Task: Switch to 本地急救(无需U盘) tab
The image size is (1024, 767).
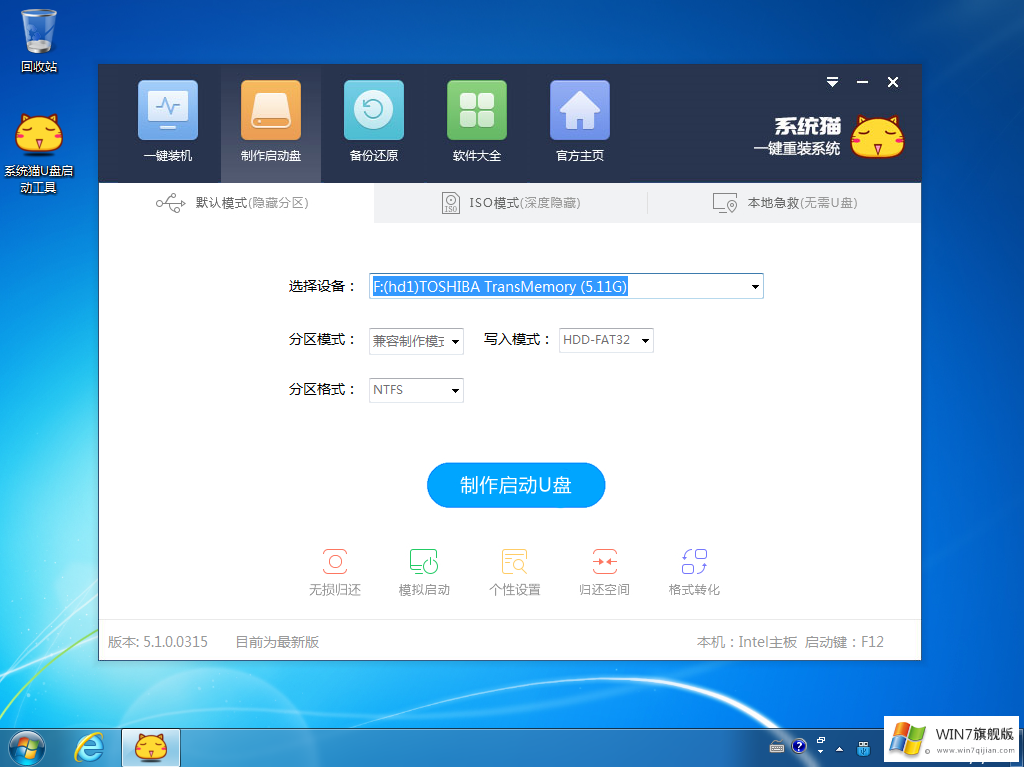Action: tap(784, 203)
